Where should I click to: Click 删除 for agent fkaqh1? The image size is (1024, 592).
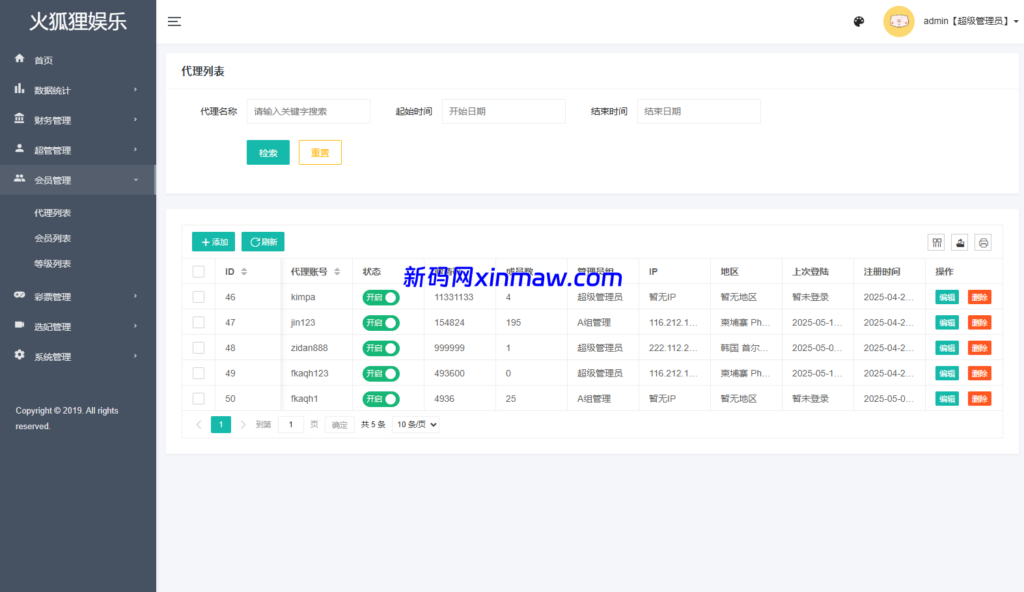pyautogui.click(x=980, y=399)
